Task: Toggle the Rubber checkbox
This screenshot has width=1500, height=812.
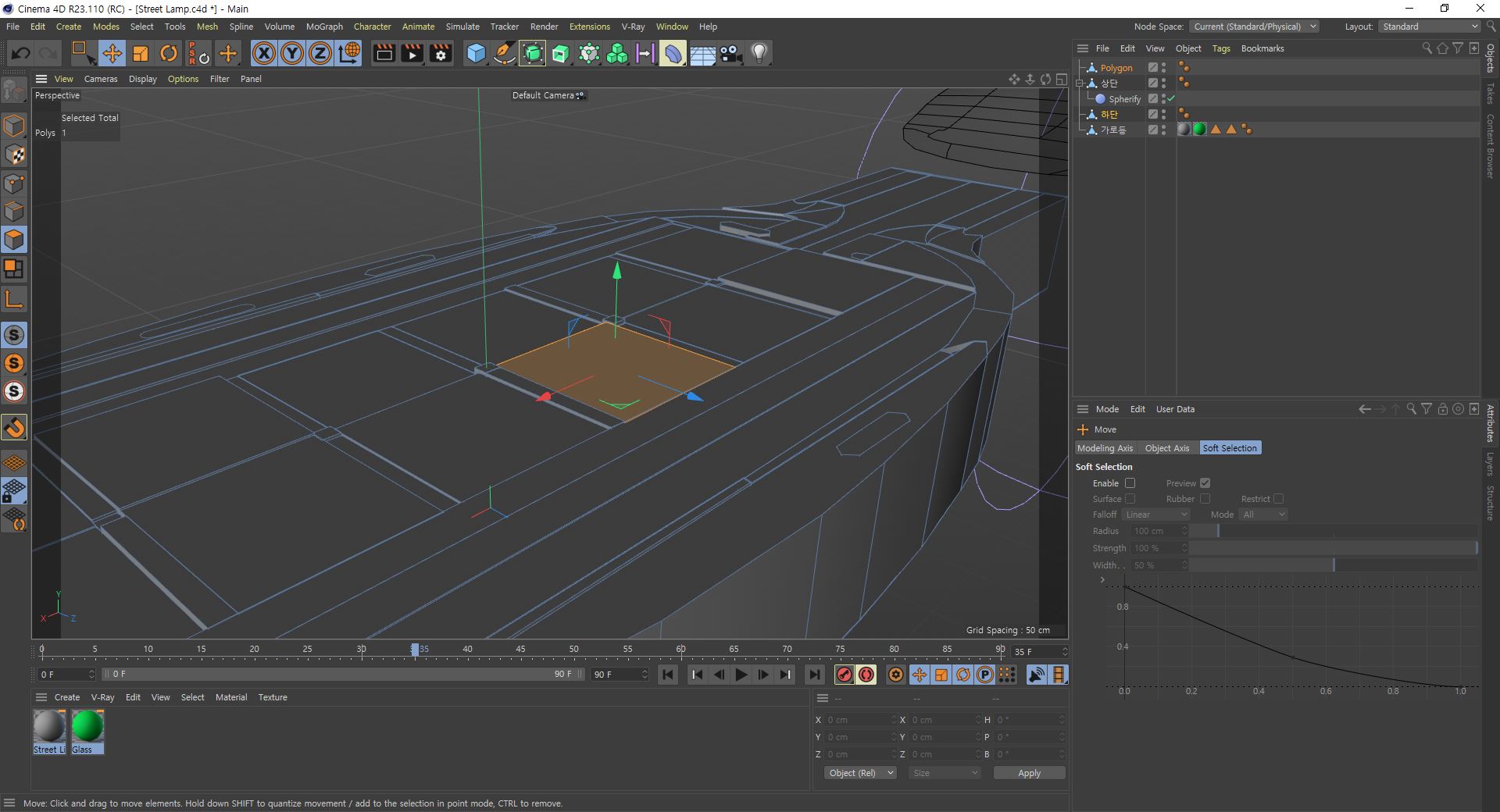Action: [1205, 499]
